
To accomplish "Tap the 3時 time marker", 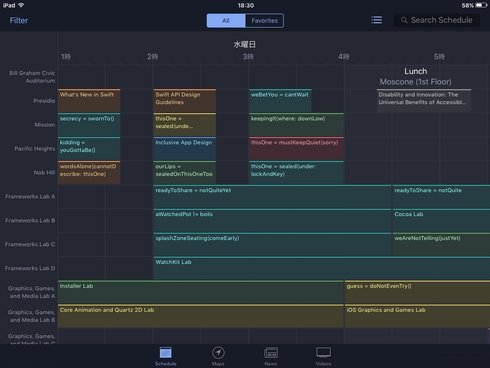I will pos(248,57).
